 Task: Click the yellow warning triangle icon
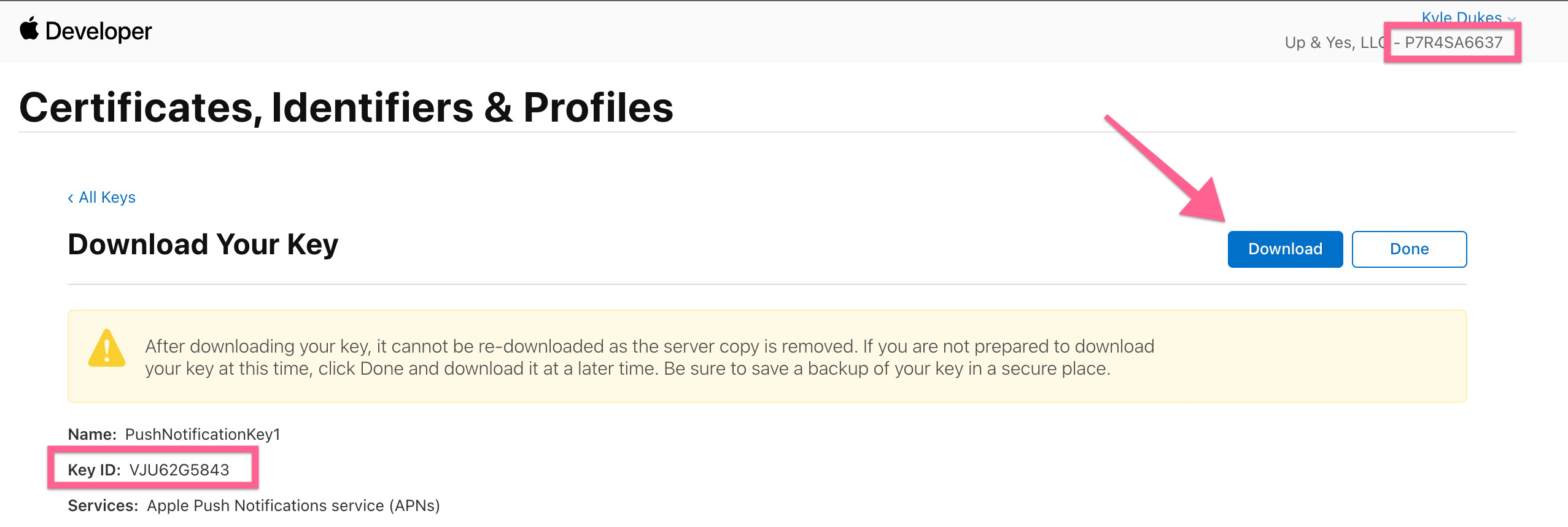[107, 349]
